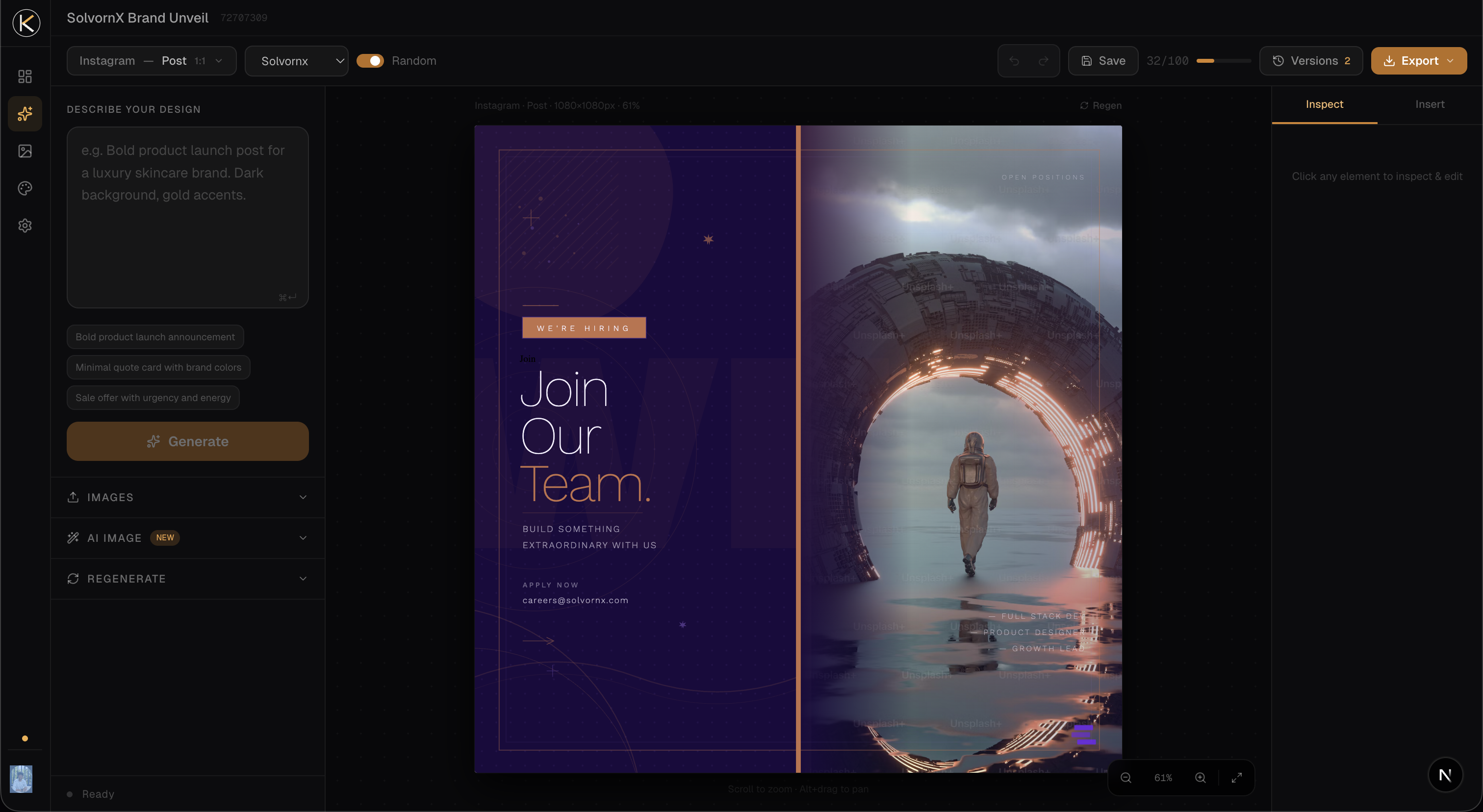Open the Instagram Post format dropdown
The height and width of the screenshot is (812, 1483).
click(x=152, y=61)
